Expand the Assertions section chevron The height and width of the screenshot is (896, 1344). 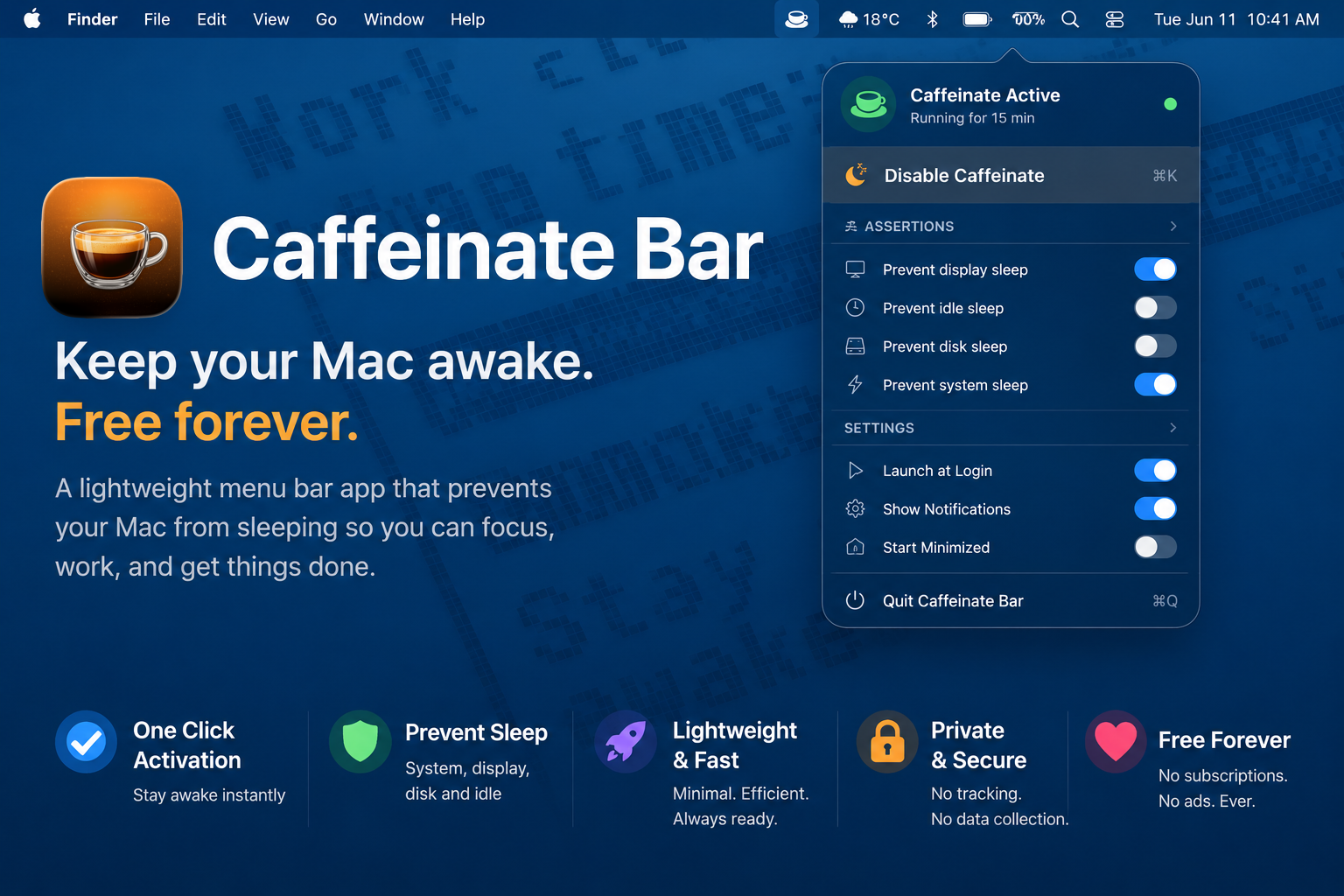coord(1173,227)
